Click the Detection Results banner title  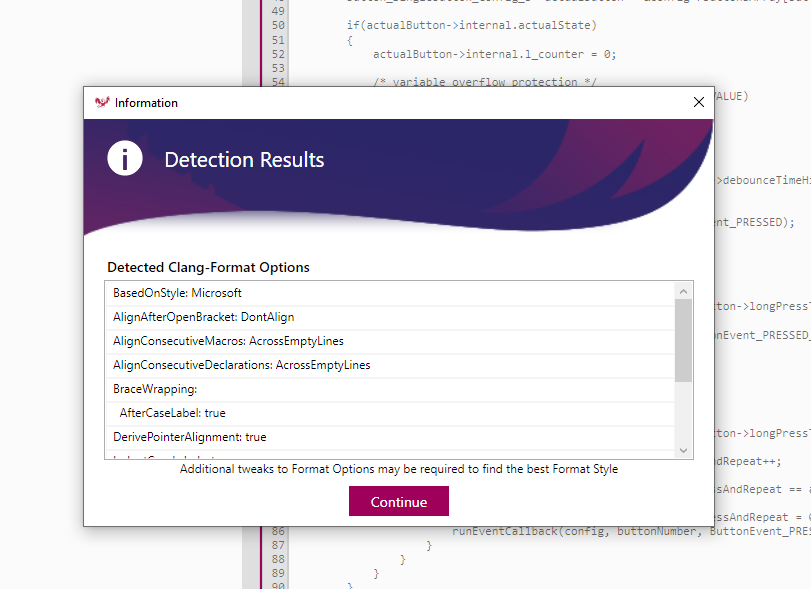[x=244, y=160]
